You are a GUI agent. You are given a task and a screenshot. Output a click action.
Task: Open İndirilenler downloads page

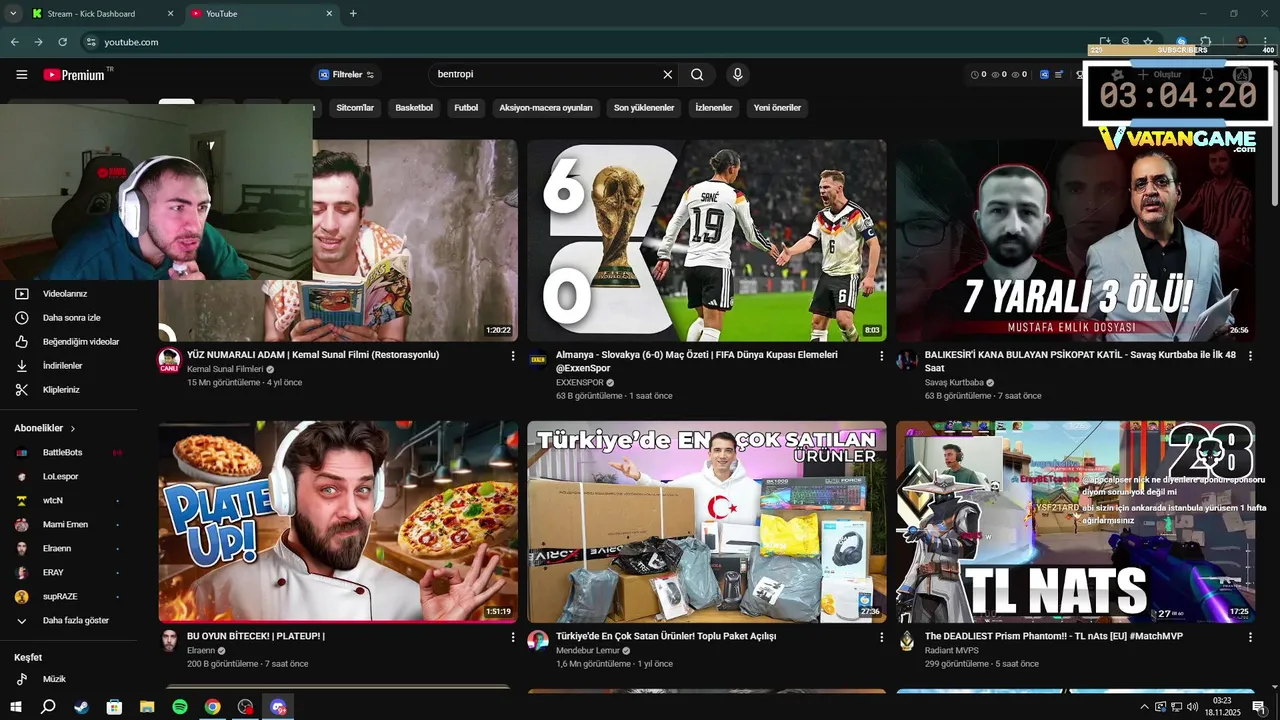pos(70,366)
